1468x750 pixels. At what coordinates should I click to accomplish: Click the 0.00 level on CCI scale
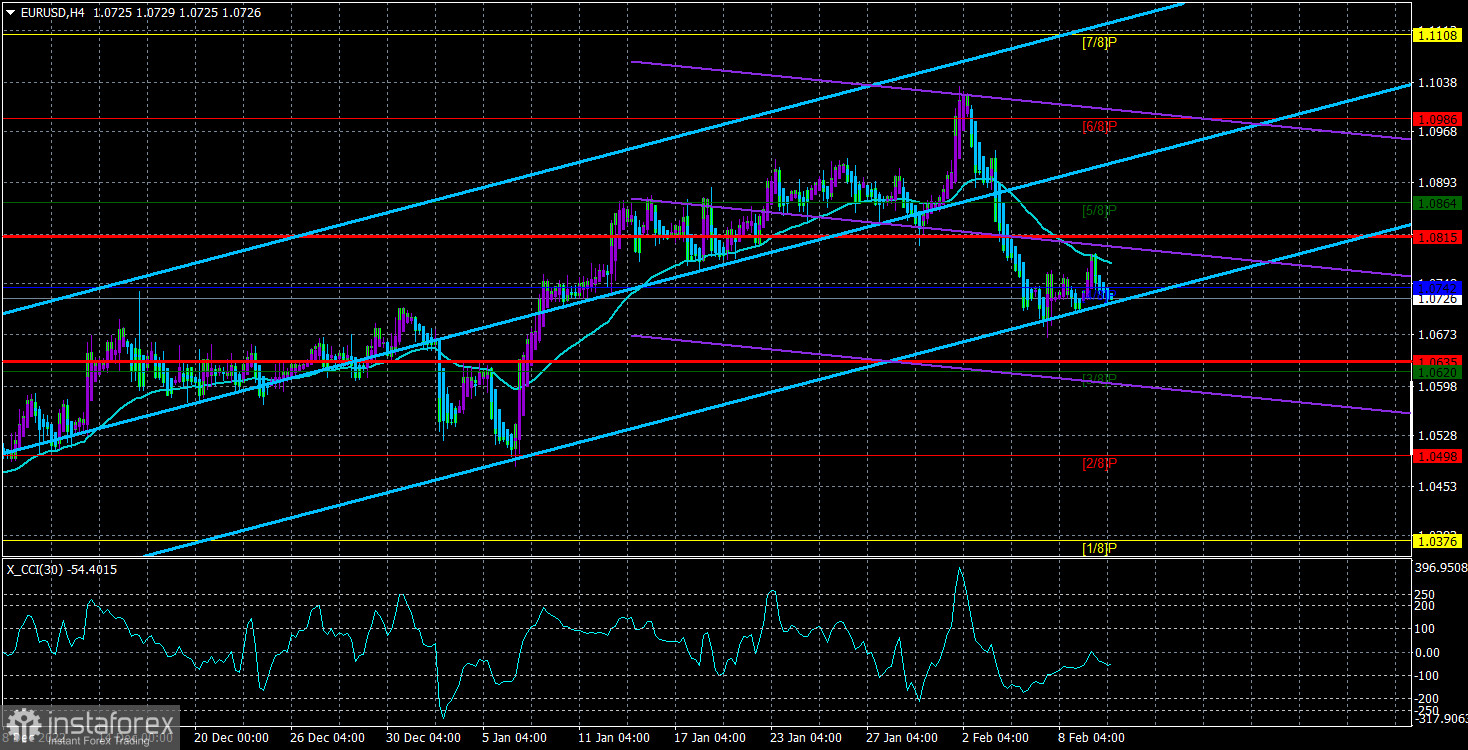click(x=1427, y=653)
